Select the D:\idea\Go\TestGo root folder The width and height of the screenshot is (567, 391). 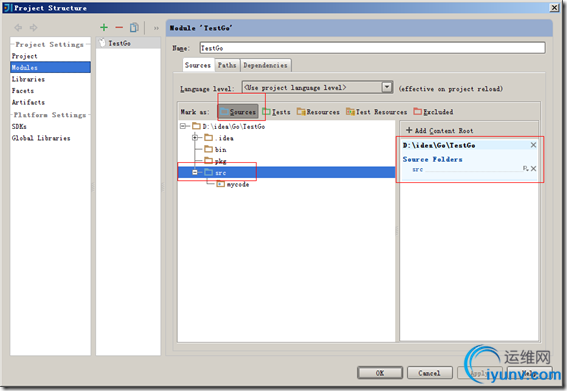(x=233, y=126)
